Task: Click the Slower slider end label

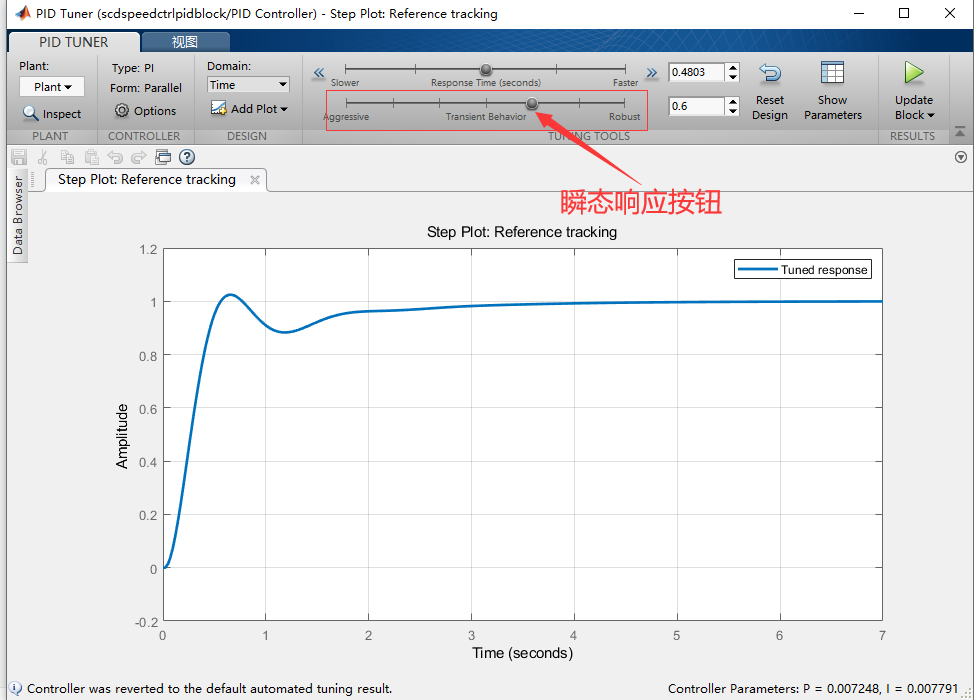Action: click(345, 83)
